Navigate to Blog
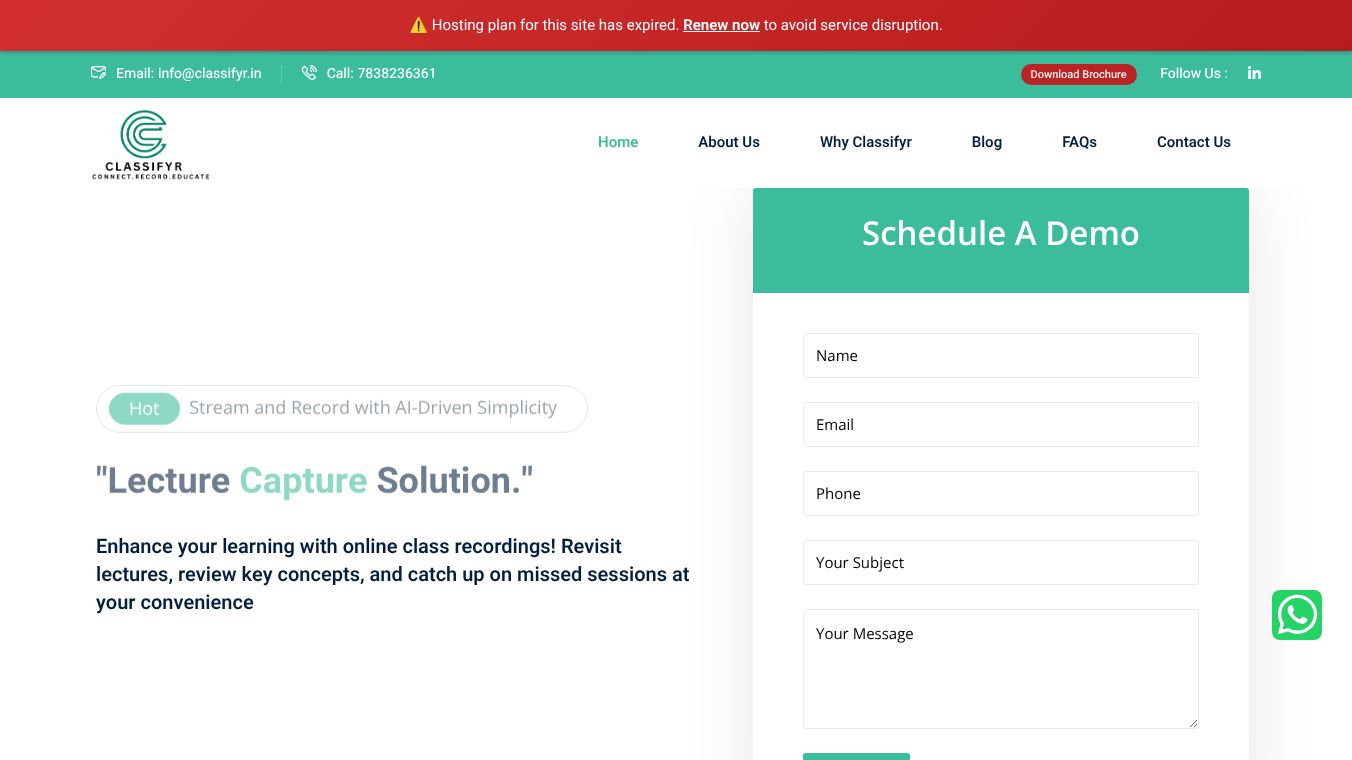The image size is (1352, 760). tap(987, 142)
